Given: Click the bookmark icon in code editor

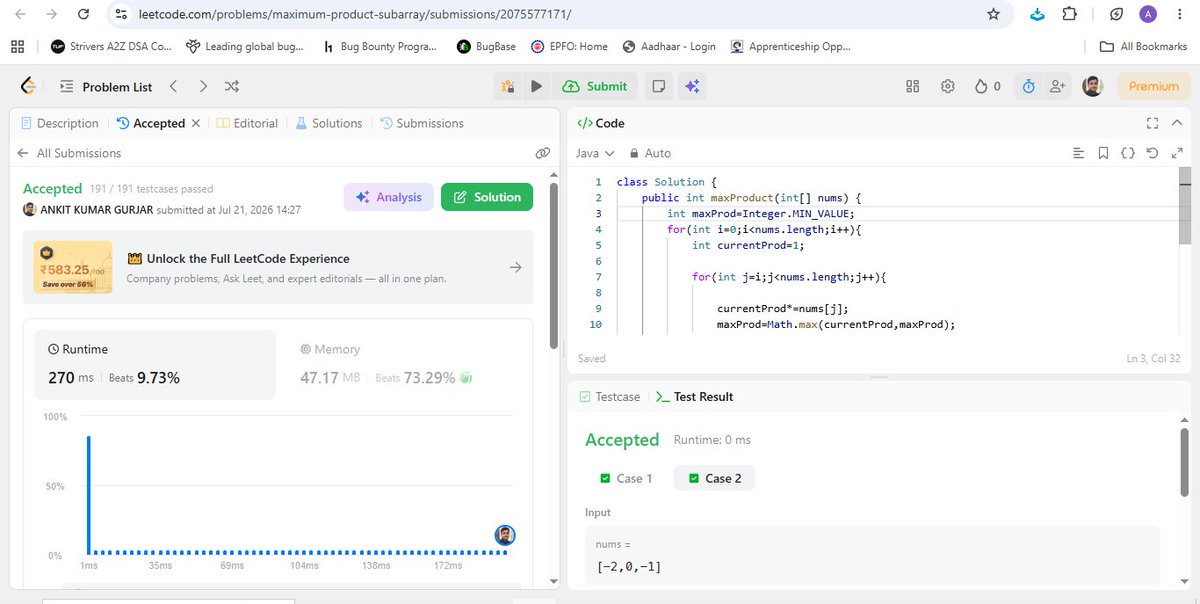Looking at the screenshot, I should pos(1103,153).
